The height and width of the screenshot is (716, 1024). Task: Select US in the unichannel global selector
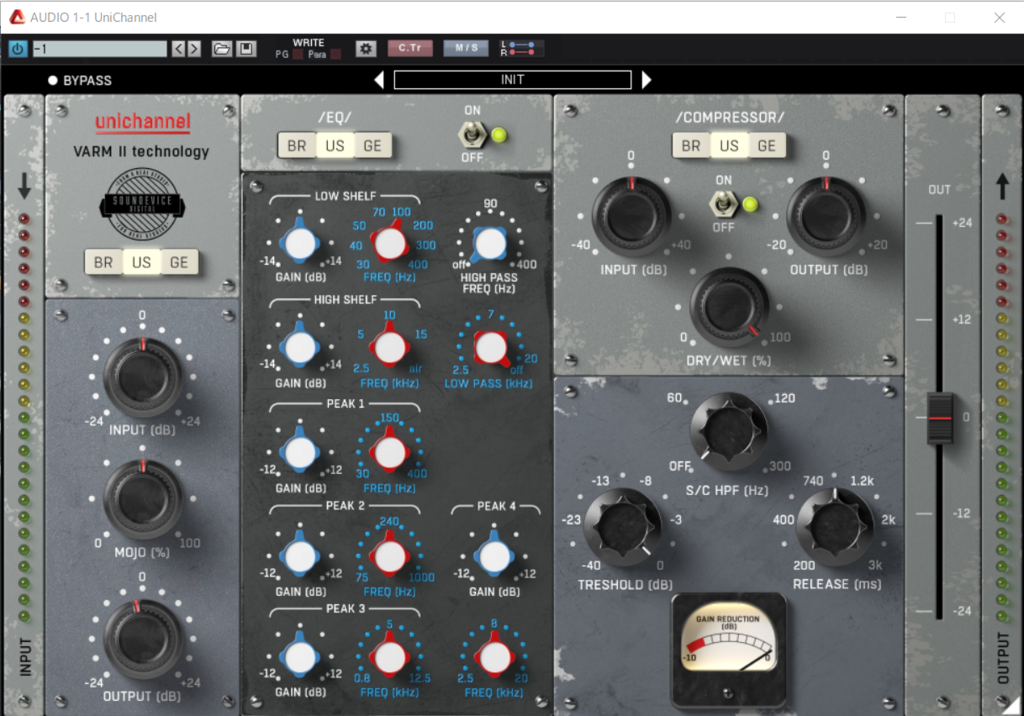(141, 263)
